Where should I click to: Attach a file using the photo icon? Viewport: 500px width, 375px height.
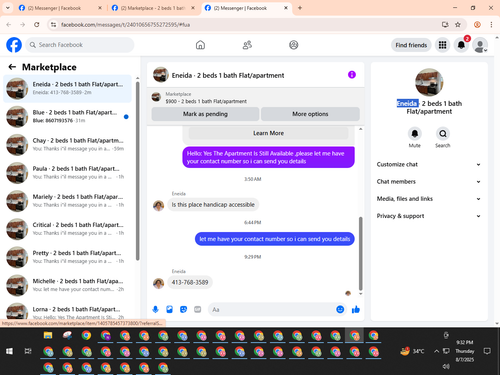170,309
